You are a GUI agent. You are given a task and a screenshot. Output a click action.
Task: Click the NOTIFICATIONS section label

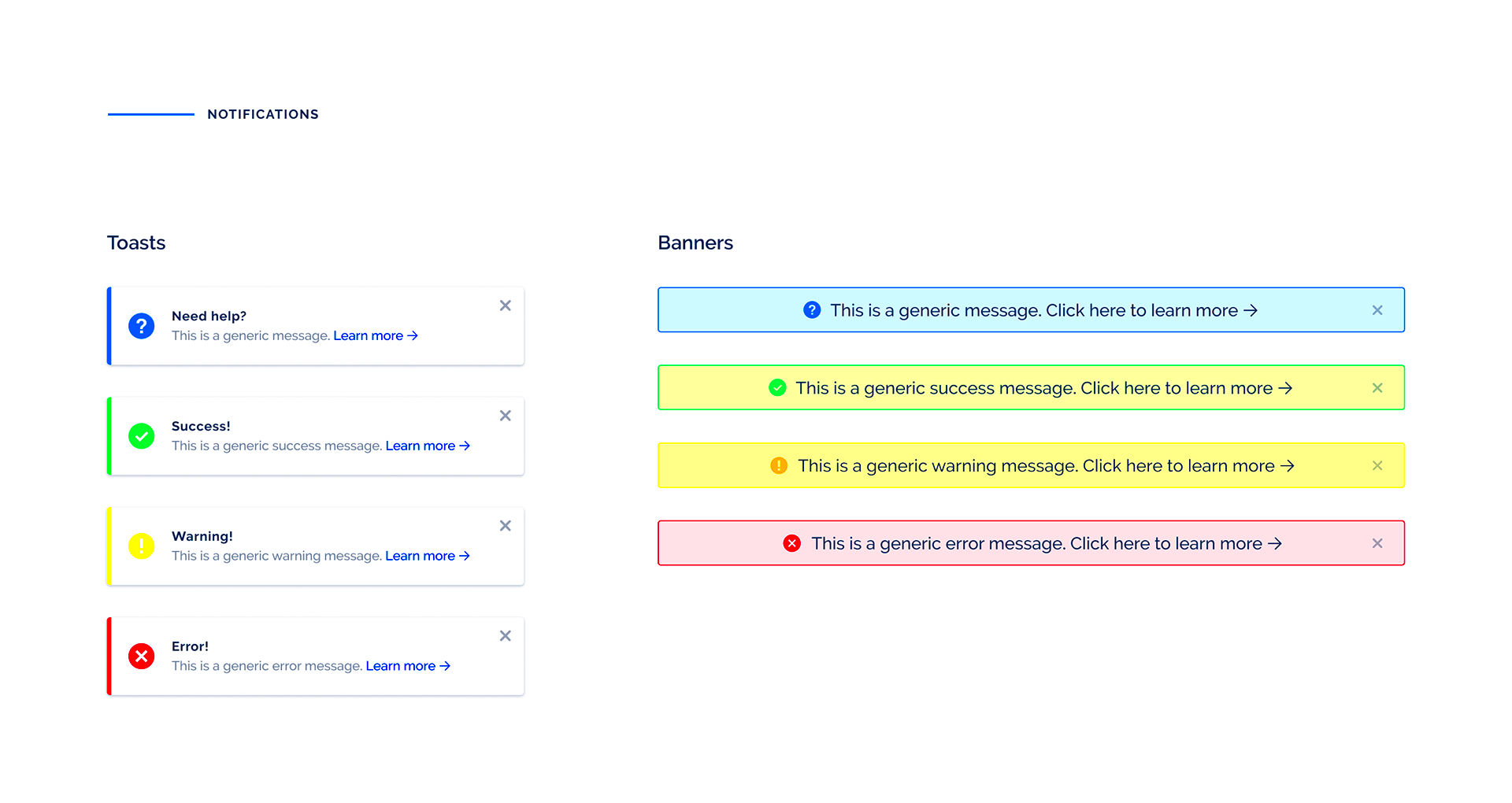point(263,114)
